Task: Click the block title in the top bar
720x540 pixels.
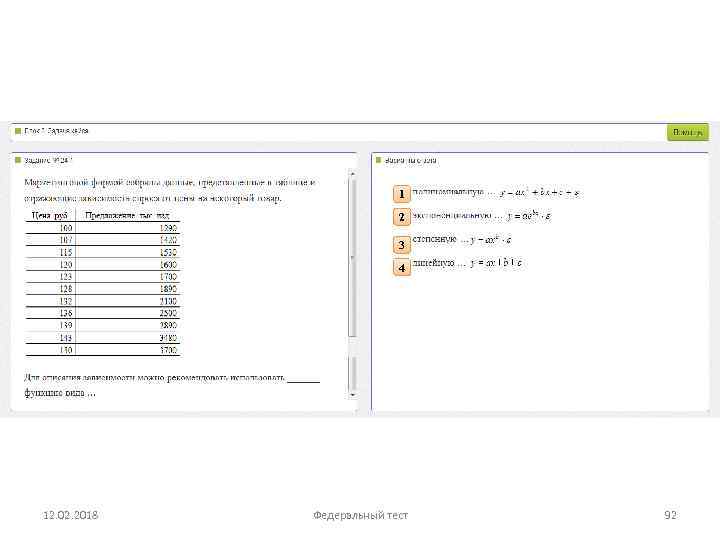Action: [56, 131]
